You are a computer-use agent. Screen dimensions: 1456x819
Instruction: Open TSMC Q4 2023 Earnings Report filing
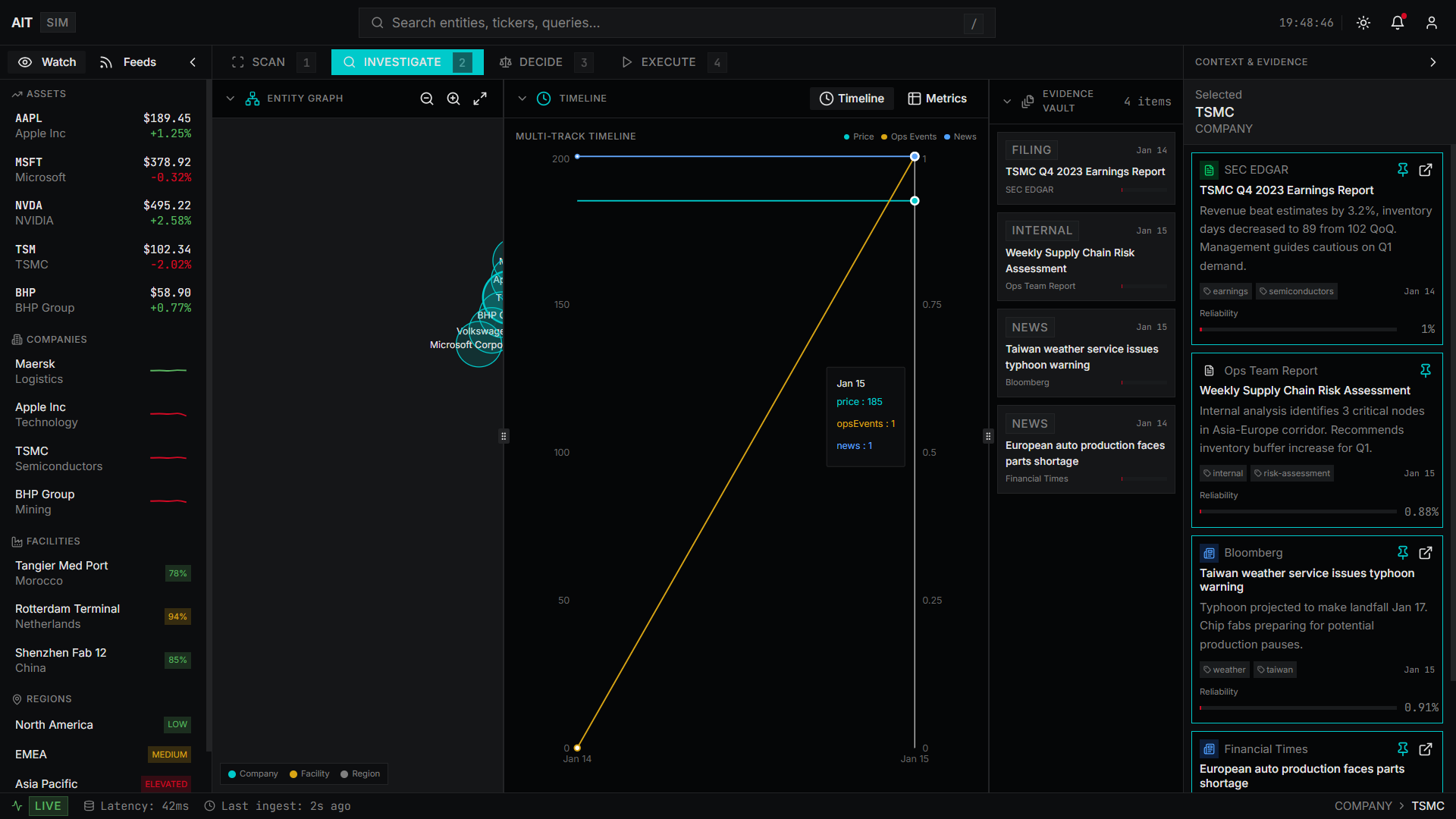pos(1086,168)
